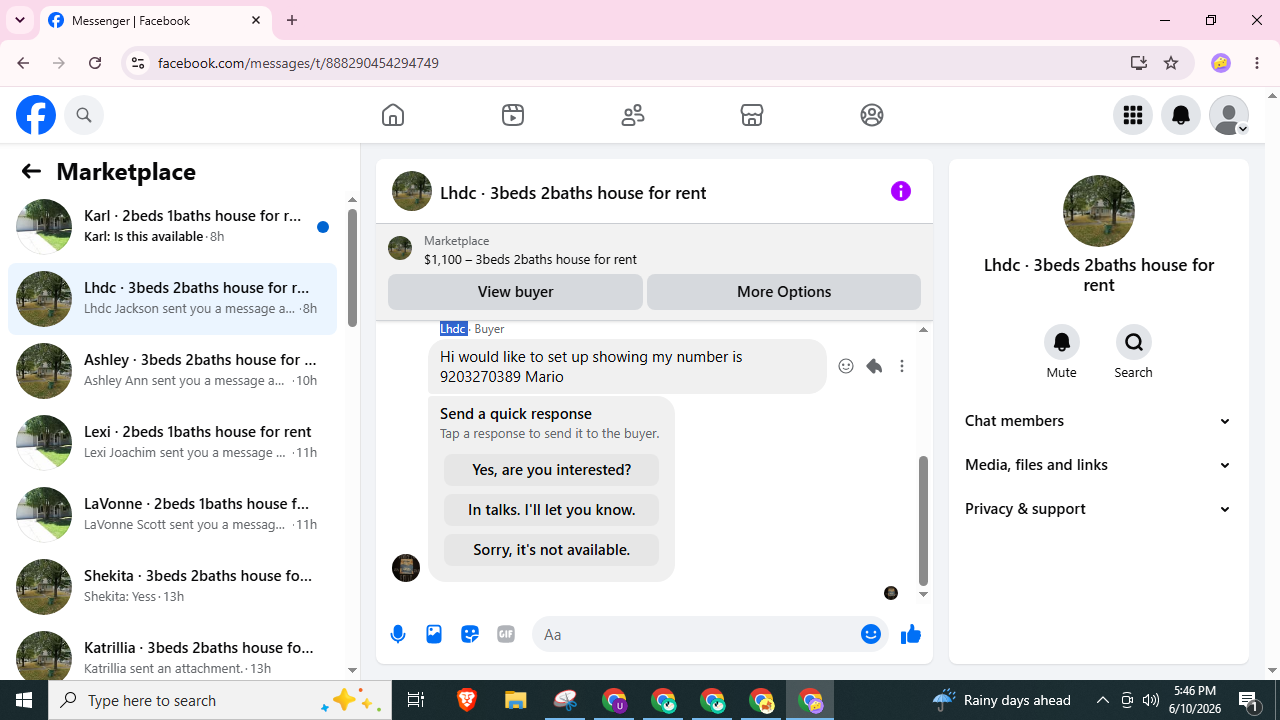Open Facebook logo home link
Viewport: 1280px width, 720px height.
pos(36,115)
